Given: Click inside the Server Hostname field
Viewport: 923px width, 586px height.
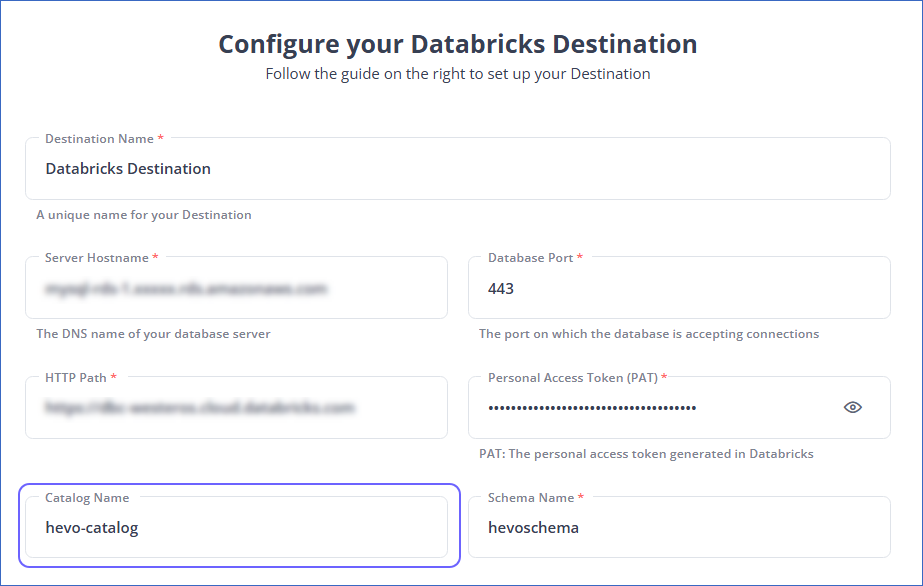Looking at the screenshot, I should [235, 287].
